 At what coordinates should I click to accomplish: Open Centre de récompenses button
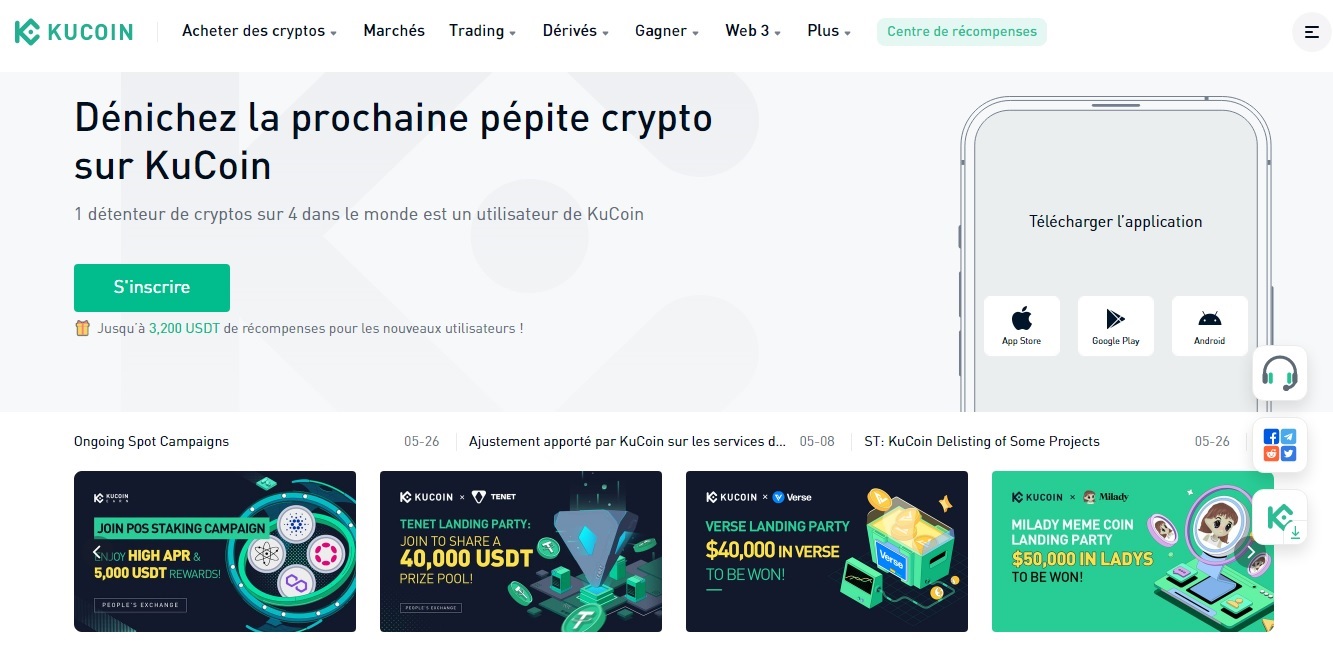coord(962,32)
